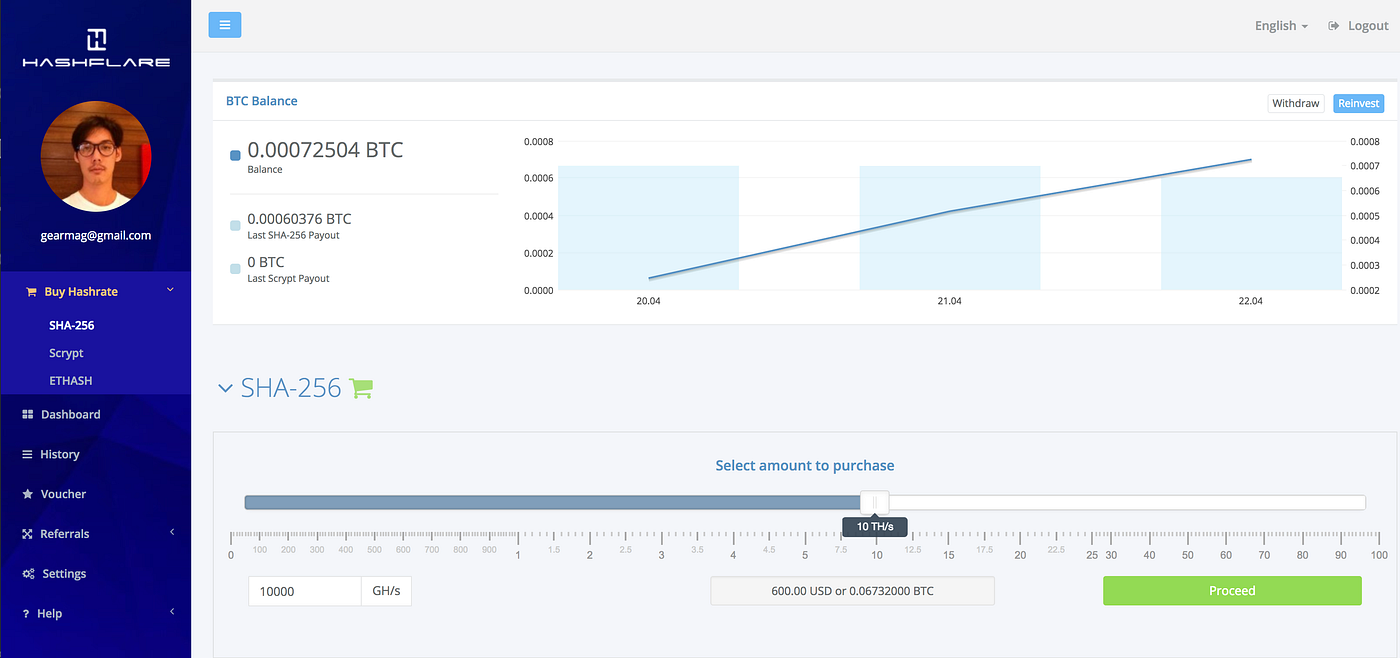Click the 21.04 date label on chart
Viewport: 1400px width, 658px height.
coord(949,301)
